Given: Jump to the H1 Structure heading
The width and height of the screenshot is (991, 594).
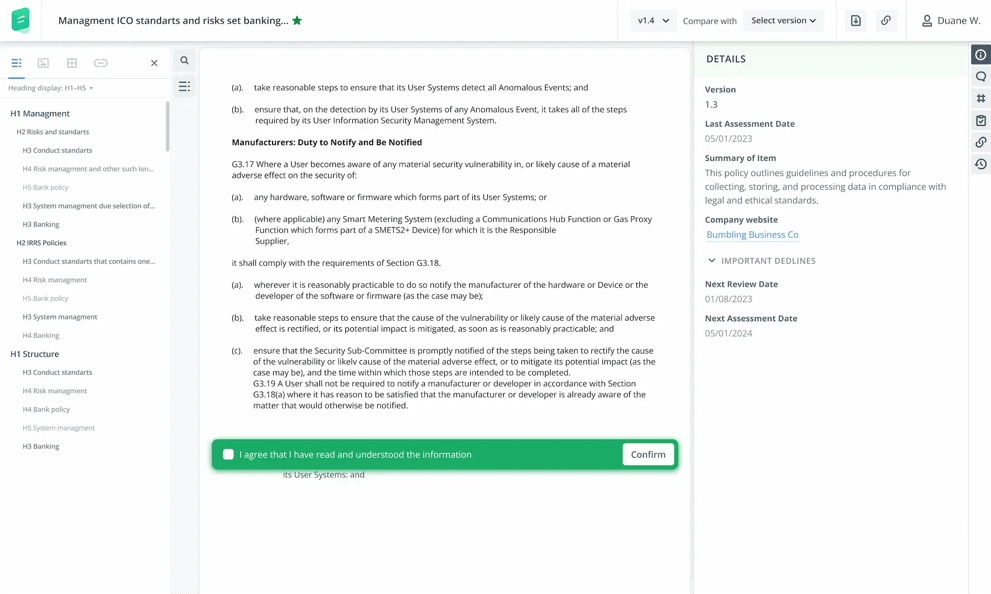Looking at the screenshot, I should click(35, 354).
